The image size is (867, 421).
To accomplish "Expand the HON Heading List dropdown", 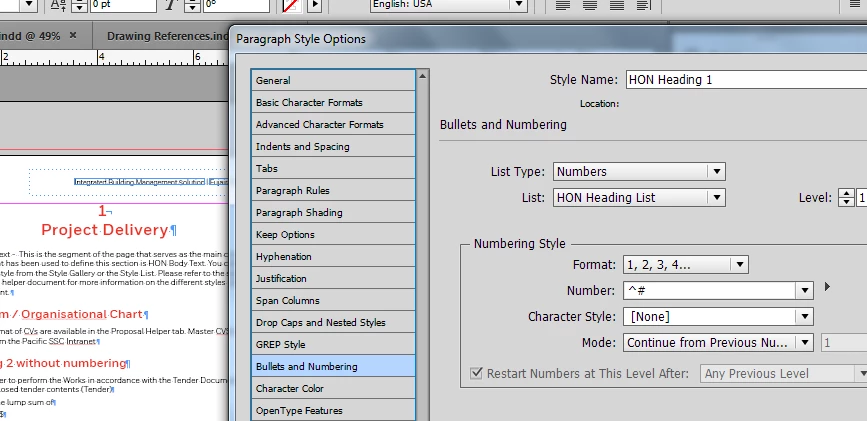I will point(639,197).
